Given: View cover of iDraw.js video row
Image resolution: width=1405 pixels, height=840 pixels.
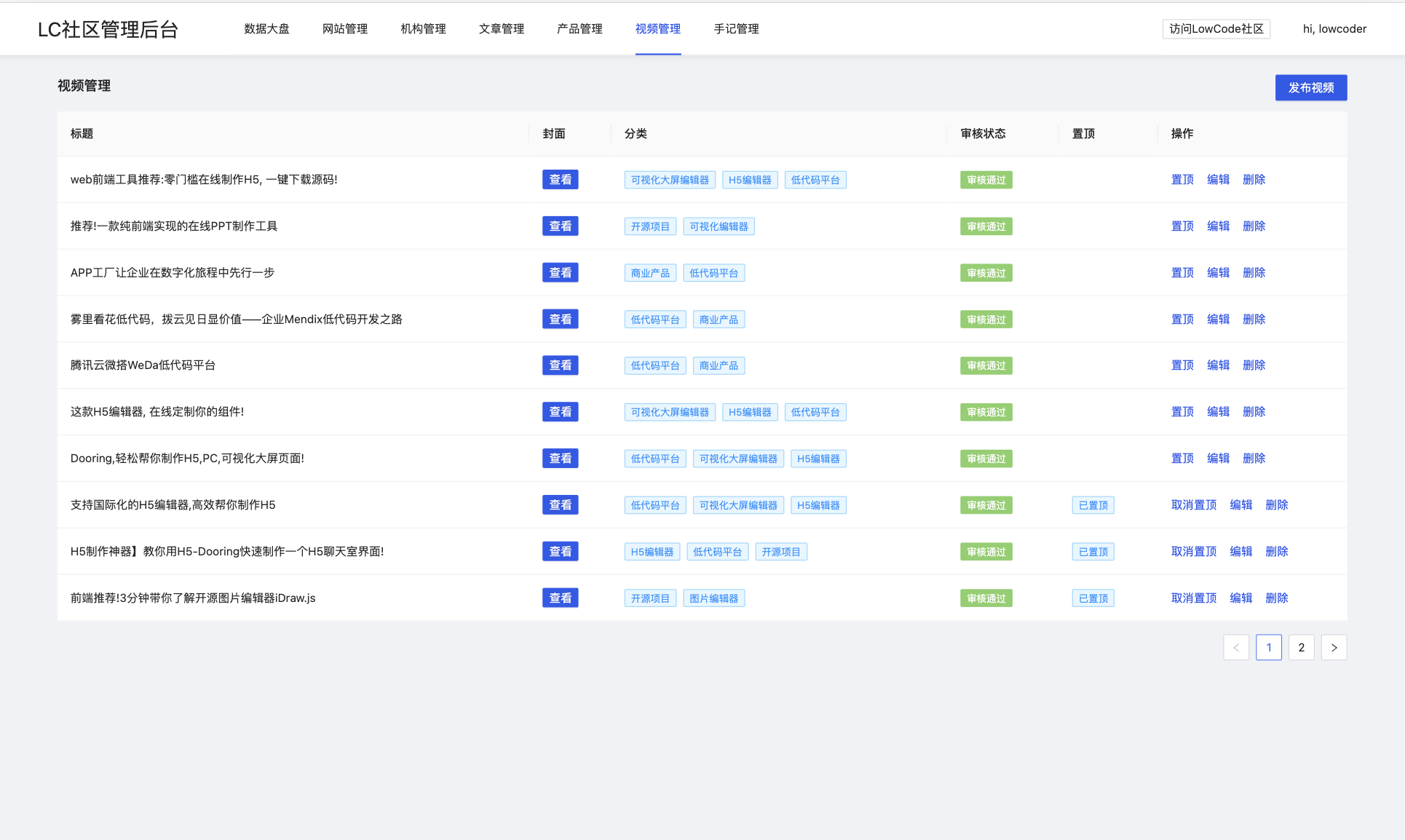Looking at the screenshot, I should point(560,598).
